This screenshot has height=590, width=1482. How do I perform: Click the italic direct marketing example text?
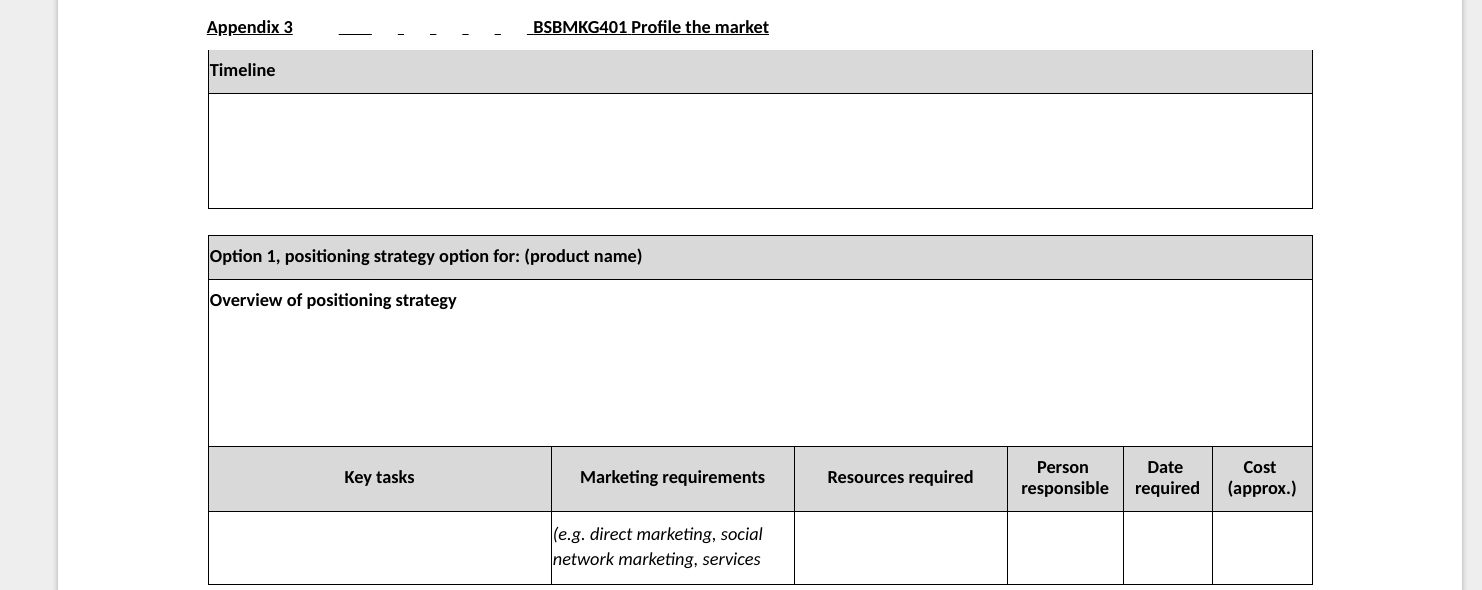[x=658, y=547]
